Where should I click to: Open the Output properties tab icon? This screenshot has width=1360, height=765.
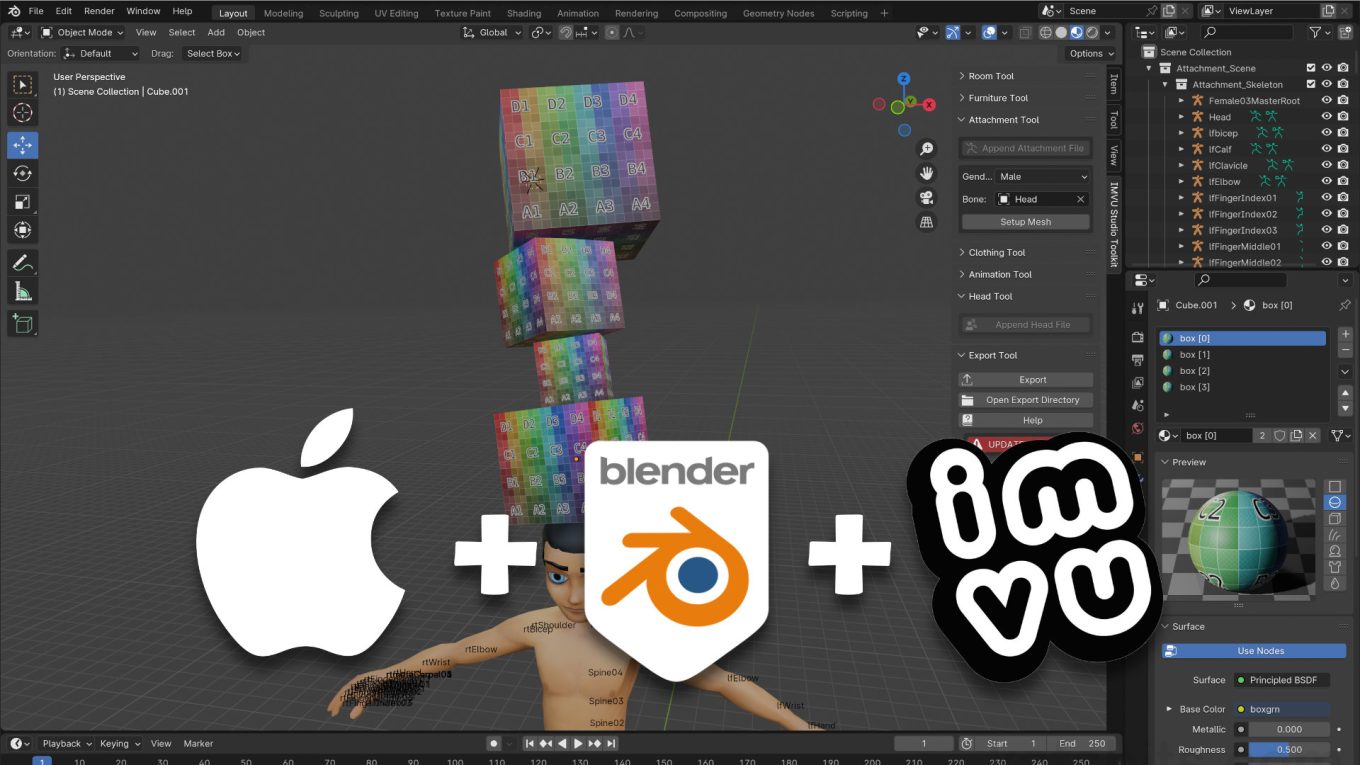tap(1137, 360)
